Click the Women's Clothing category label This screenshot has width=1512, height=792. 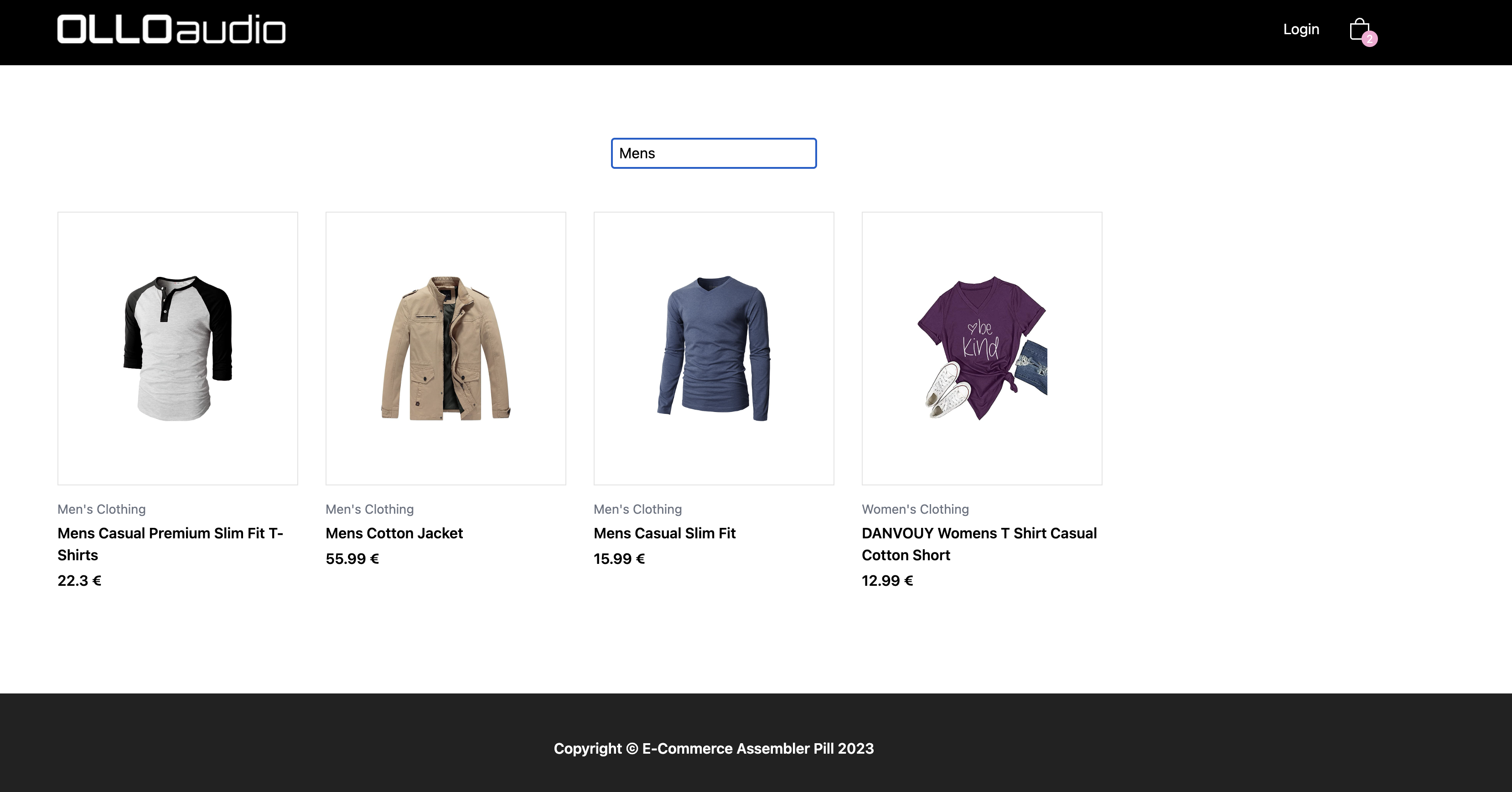coord(915,509)
